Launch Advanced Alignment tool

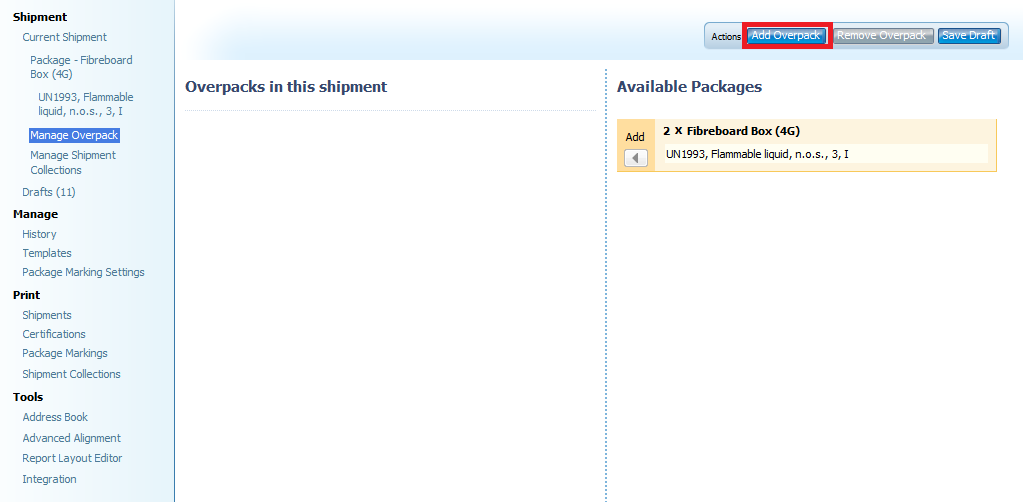point(71,438)
